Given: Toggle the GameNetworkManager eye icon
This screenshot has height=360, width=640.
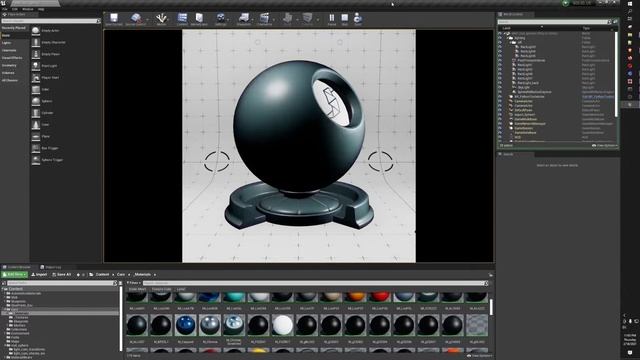Looking at the screenshot, I should (500, 123).
